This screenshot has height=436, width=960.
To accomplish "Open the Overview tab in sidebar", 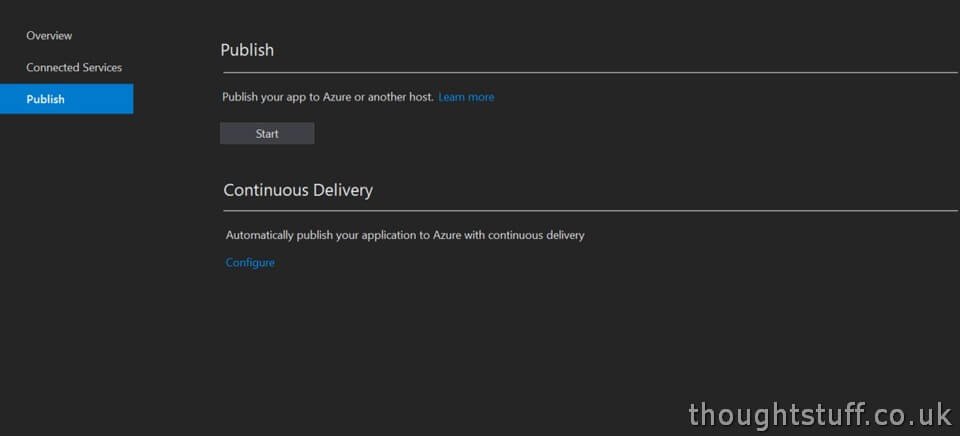I will 49,36.
